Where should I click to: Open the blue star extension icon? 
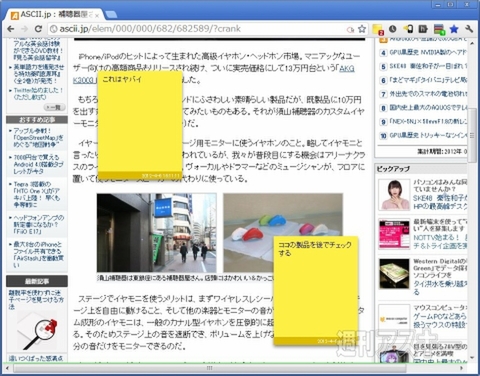coord(454,29)
